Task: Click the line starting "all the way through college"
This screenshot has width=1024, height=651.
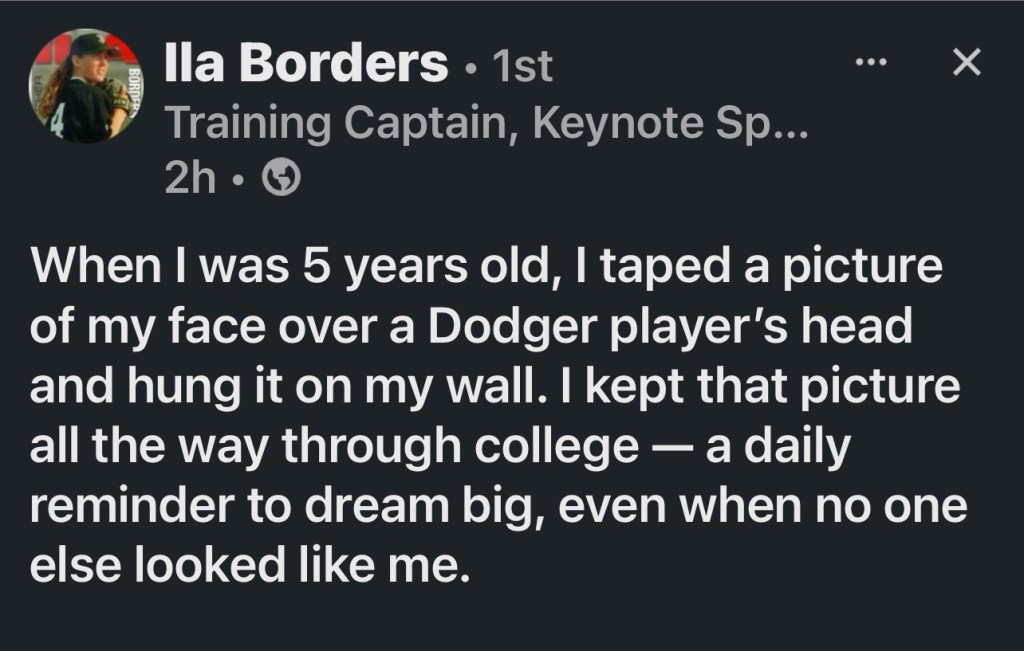Action: (440, 447)
